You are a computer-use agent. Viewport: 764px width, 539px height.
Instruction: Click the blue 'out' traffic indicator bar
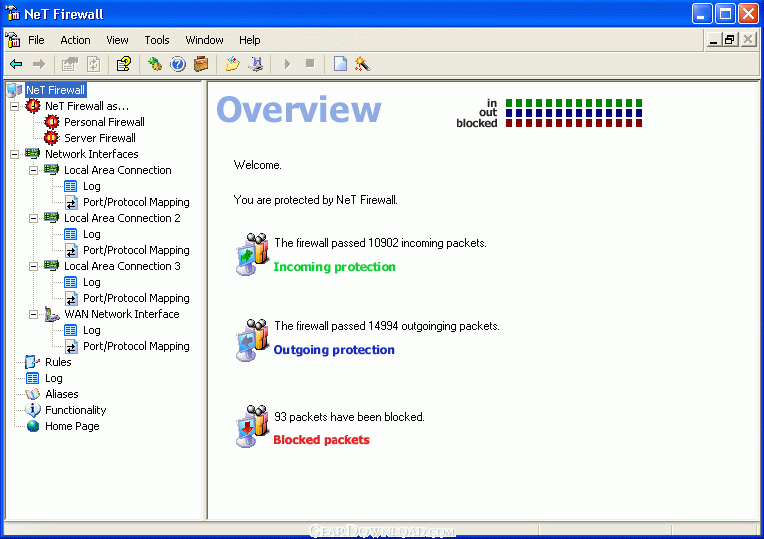point(574,113)
